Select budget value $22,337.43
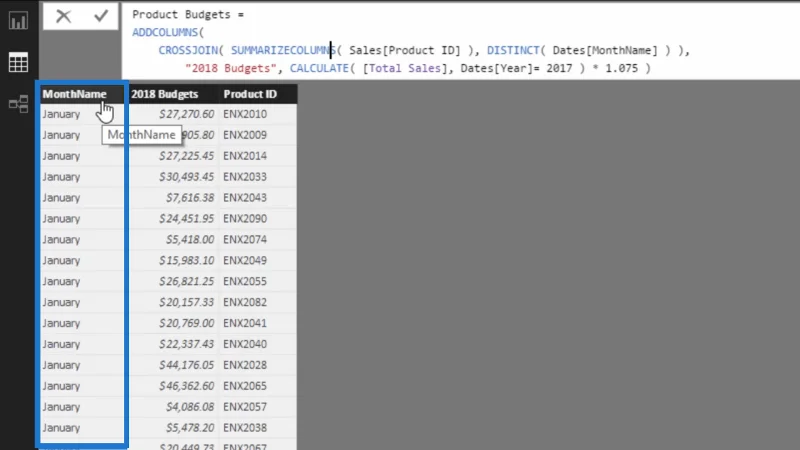The width and height of the screenshot is (800, 450). (x=186, y=344)
